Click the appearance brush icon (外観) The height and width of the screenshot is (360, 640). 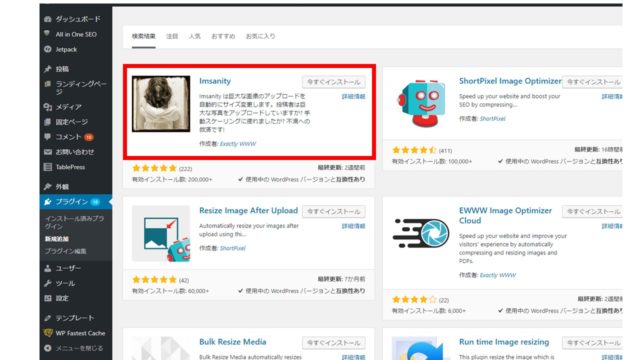(x=48, y=187)
